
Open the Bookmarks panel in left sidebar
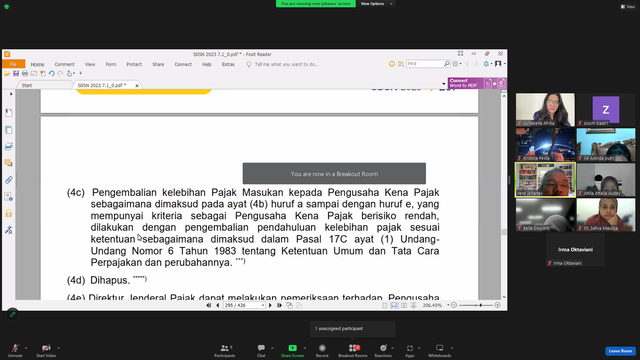(9, 113)
